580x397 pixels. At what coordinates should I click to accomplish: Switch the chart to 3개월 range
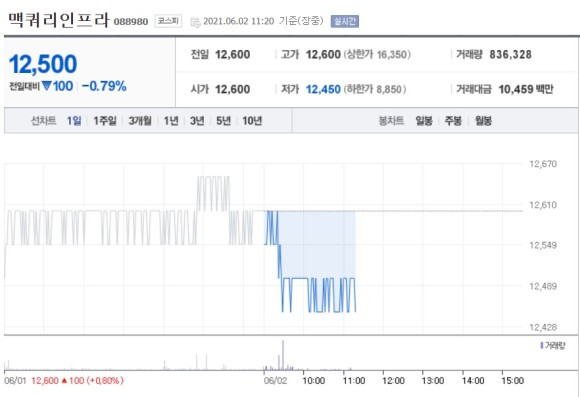click(x=140, y=121)
